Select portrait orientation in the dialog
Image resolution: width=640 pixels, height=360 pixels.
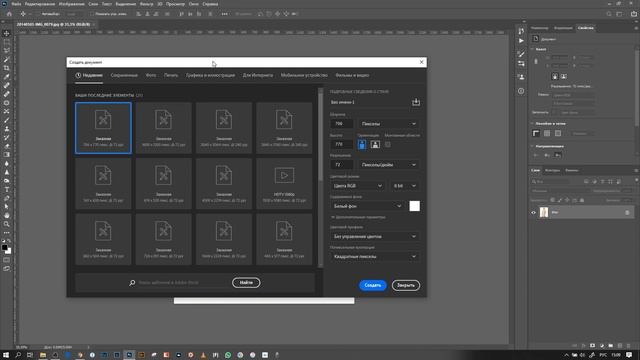click(x=362, y=144)
